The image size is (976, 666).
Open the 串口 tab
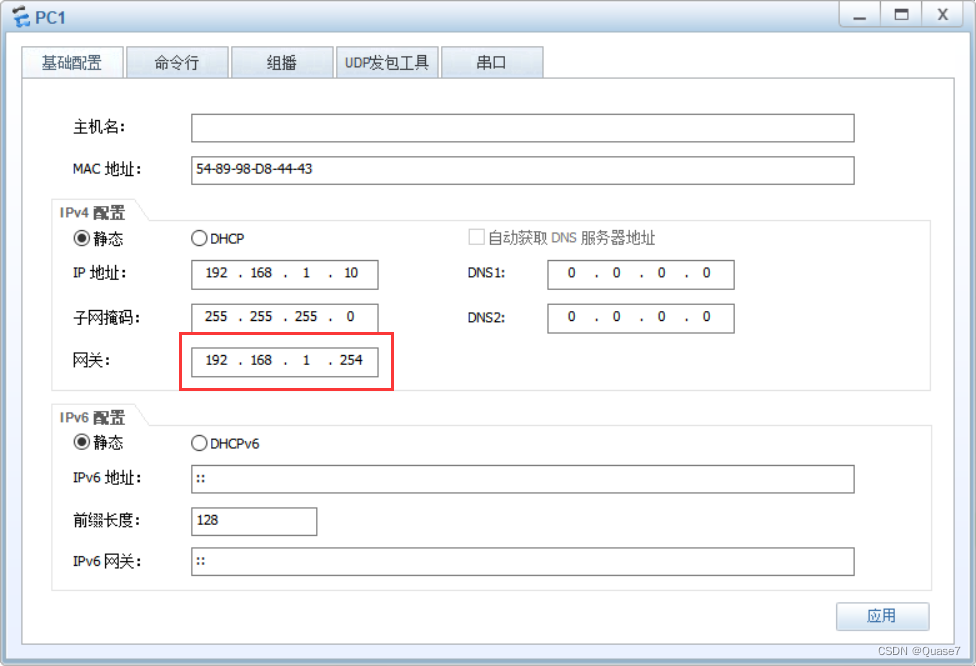tap(492, 62)
